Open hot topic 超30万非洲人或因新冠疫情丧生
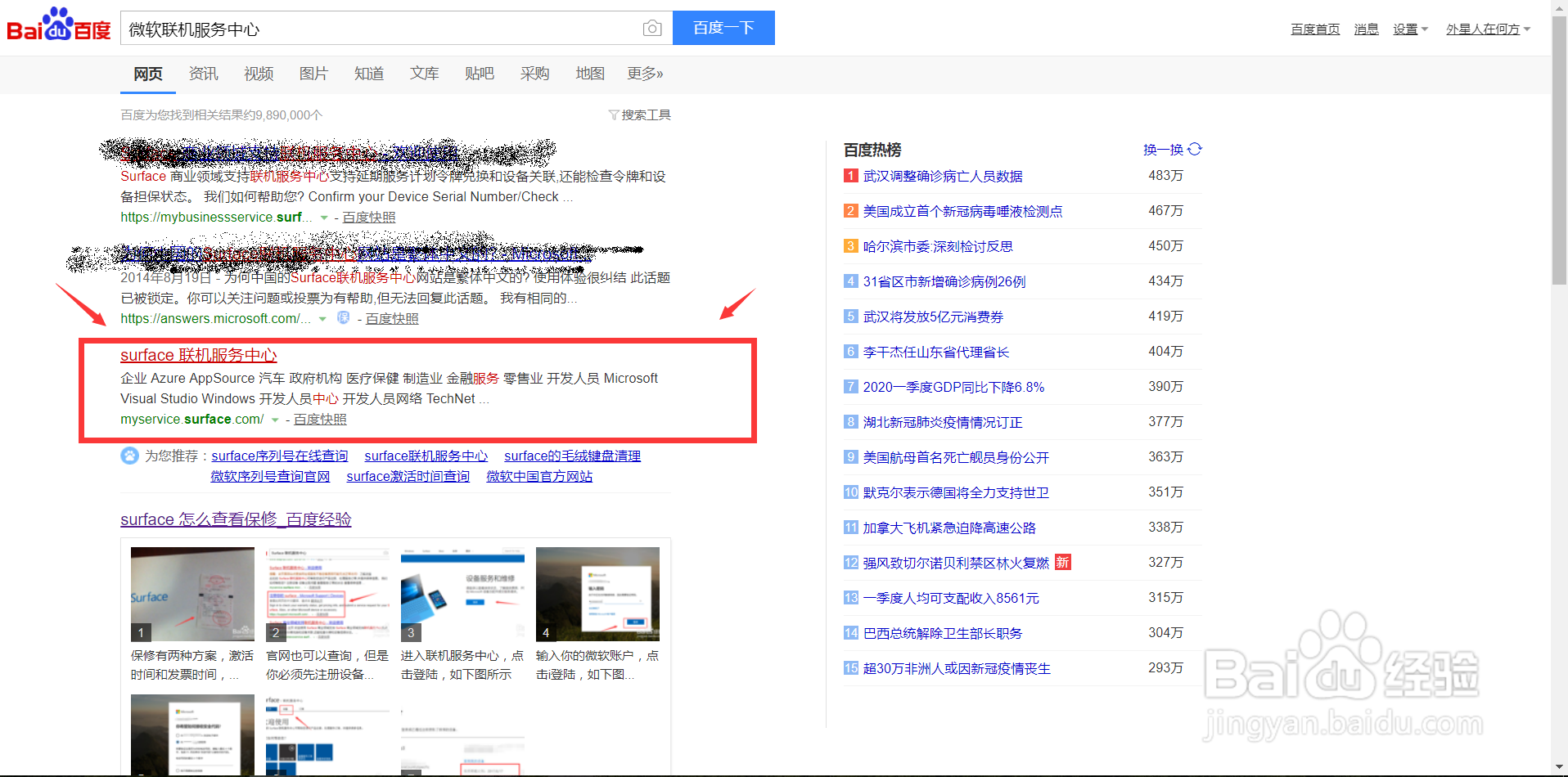 coord(957,668)
